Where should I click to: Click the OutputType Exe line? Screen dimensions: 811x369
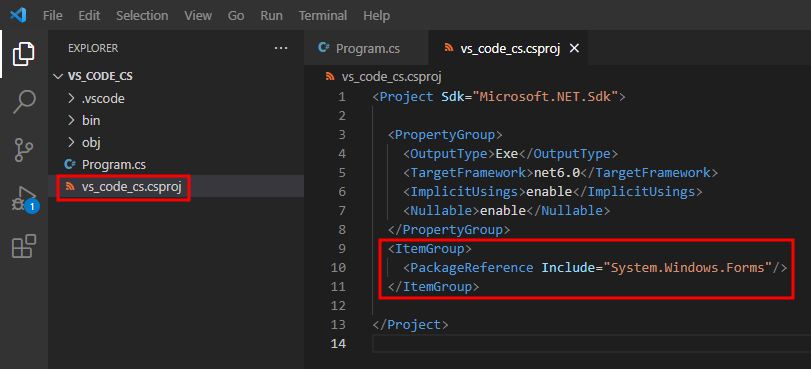point(510,154)
